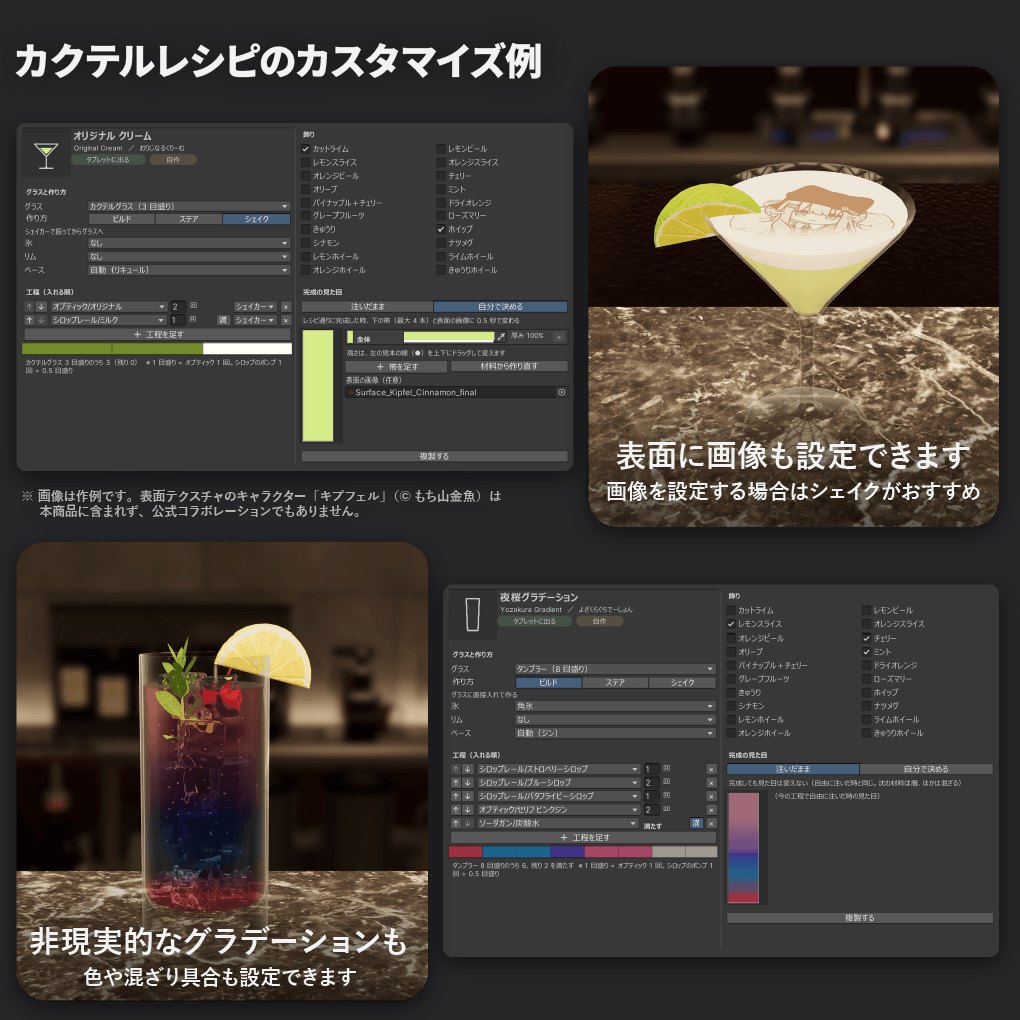The height and width of the screenshot is (1020, 1020).
Task: Click the 帯を足す button
Action: tap(397, 366)
